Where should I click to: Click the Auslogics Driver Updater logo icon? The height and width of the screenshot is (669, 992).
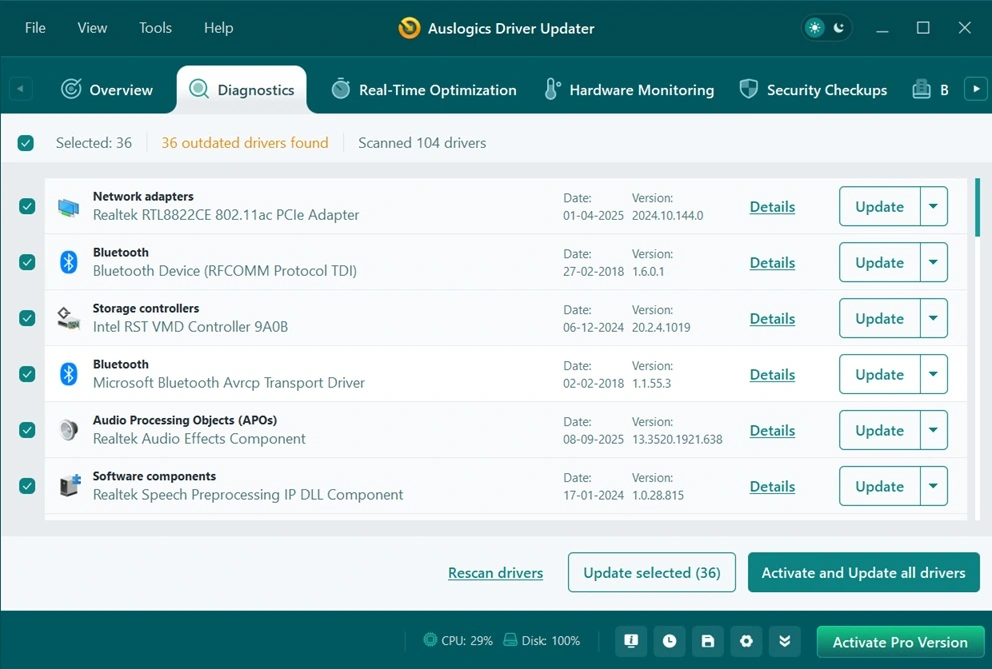(409, 28)
